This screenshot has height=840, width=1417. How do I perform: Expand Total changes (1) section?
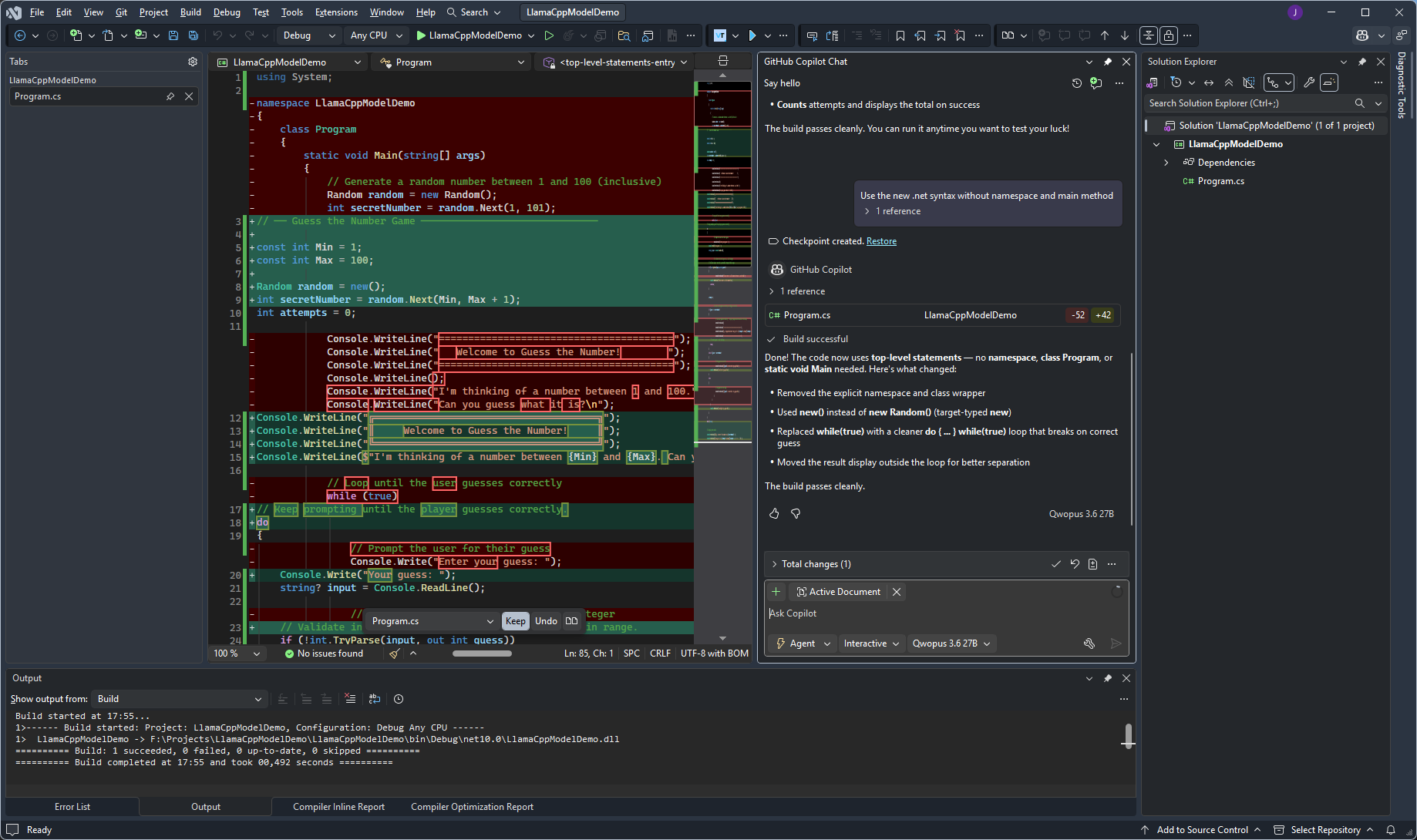[x=774, y=564]
